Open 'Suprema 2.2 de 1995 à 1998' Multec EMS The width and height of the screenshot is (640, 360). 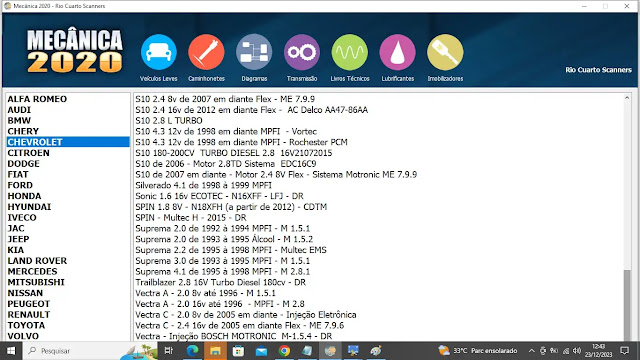coord(231,250)
